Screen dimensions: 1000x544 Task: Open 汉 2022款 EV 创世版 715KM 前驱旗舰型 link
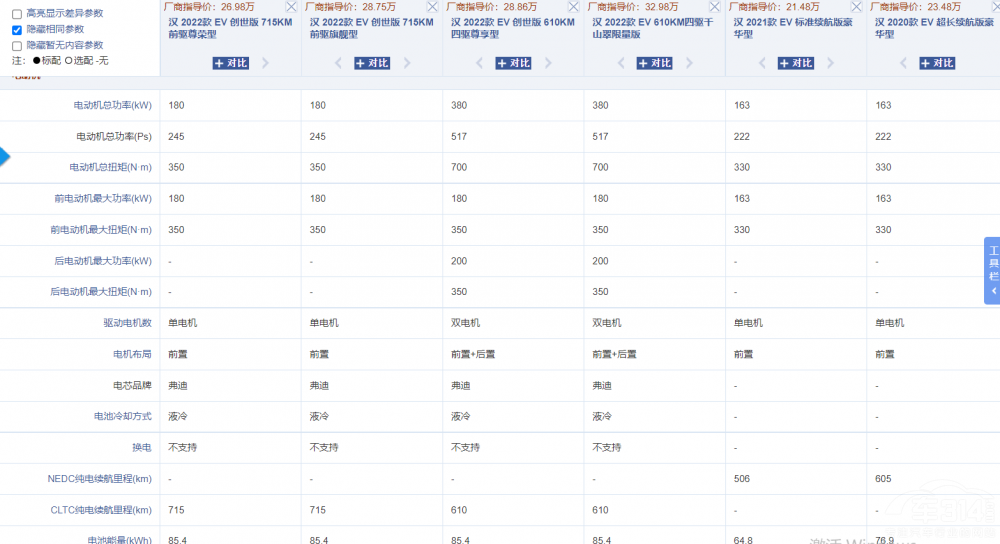(370, 28)
